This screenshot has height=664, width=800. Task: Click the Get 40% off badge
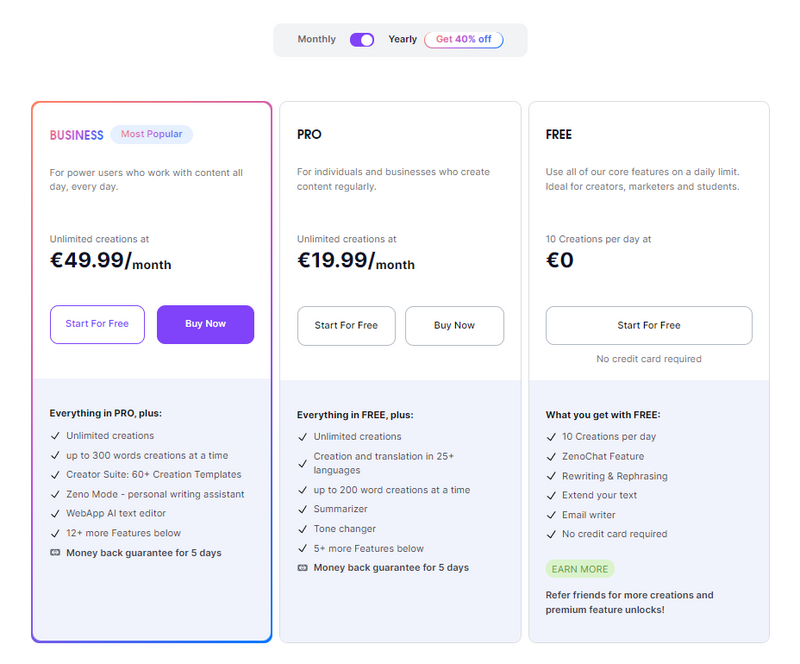[463, 40]
